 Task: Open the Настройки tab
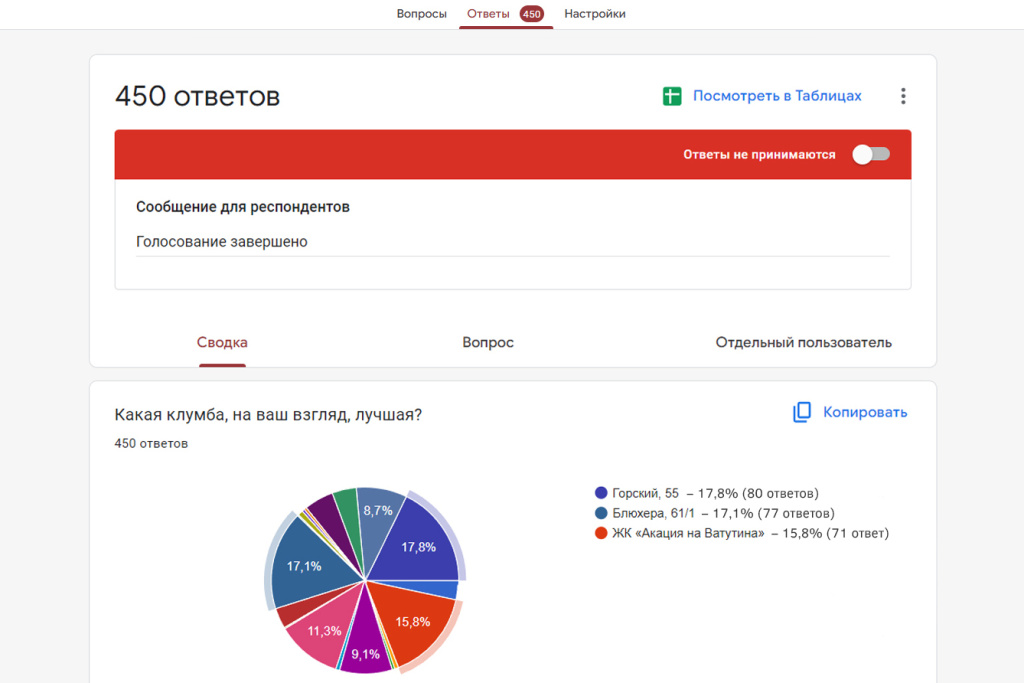click(x=595, y=14)
